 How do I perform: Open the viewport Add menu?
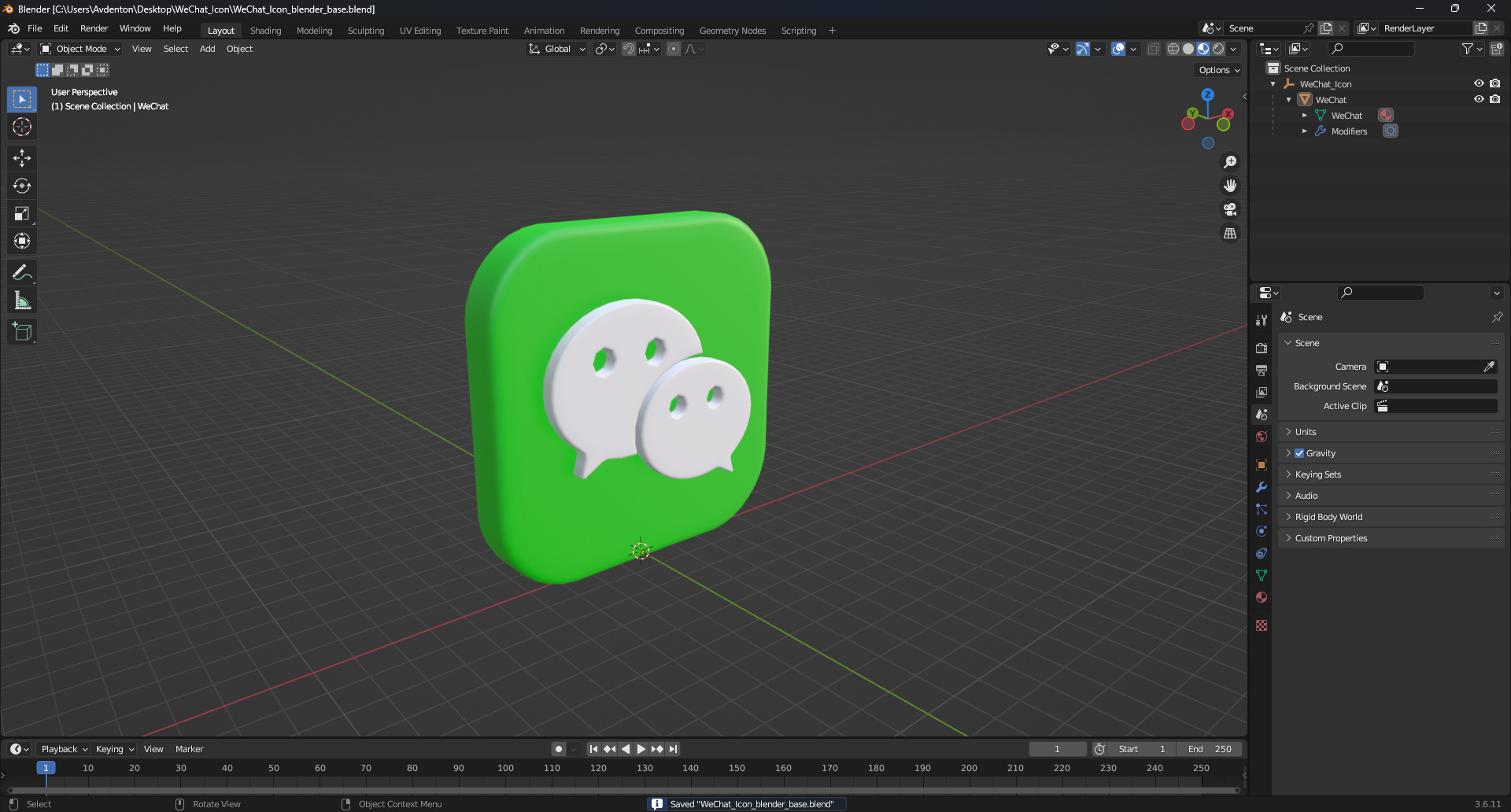coord(207,49)
